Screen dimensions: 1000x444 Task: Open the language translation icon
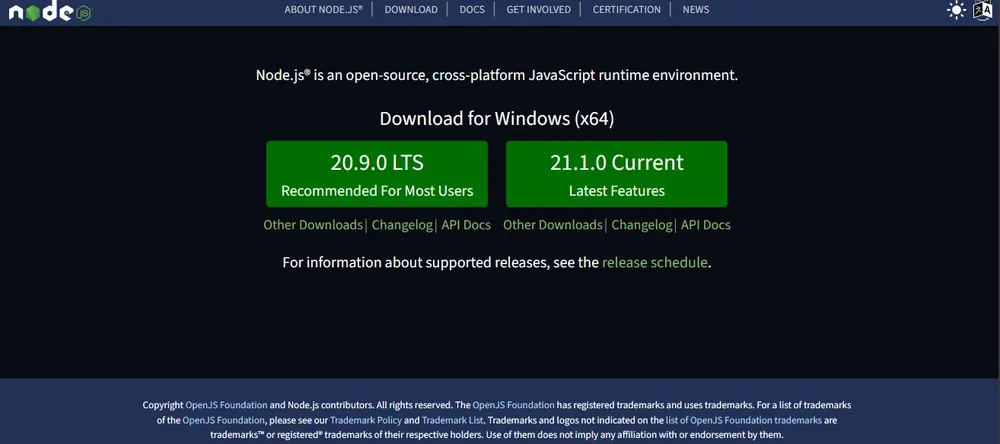click(x=983, y=11)
